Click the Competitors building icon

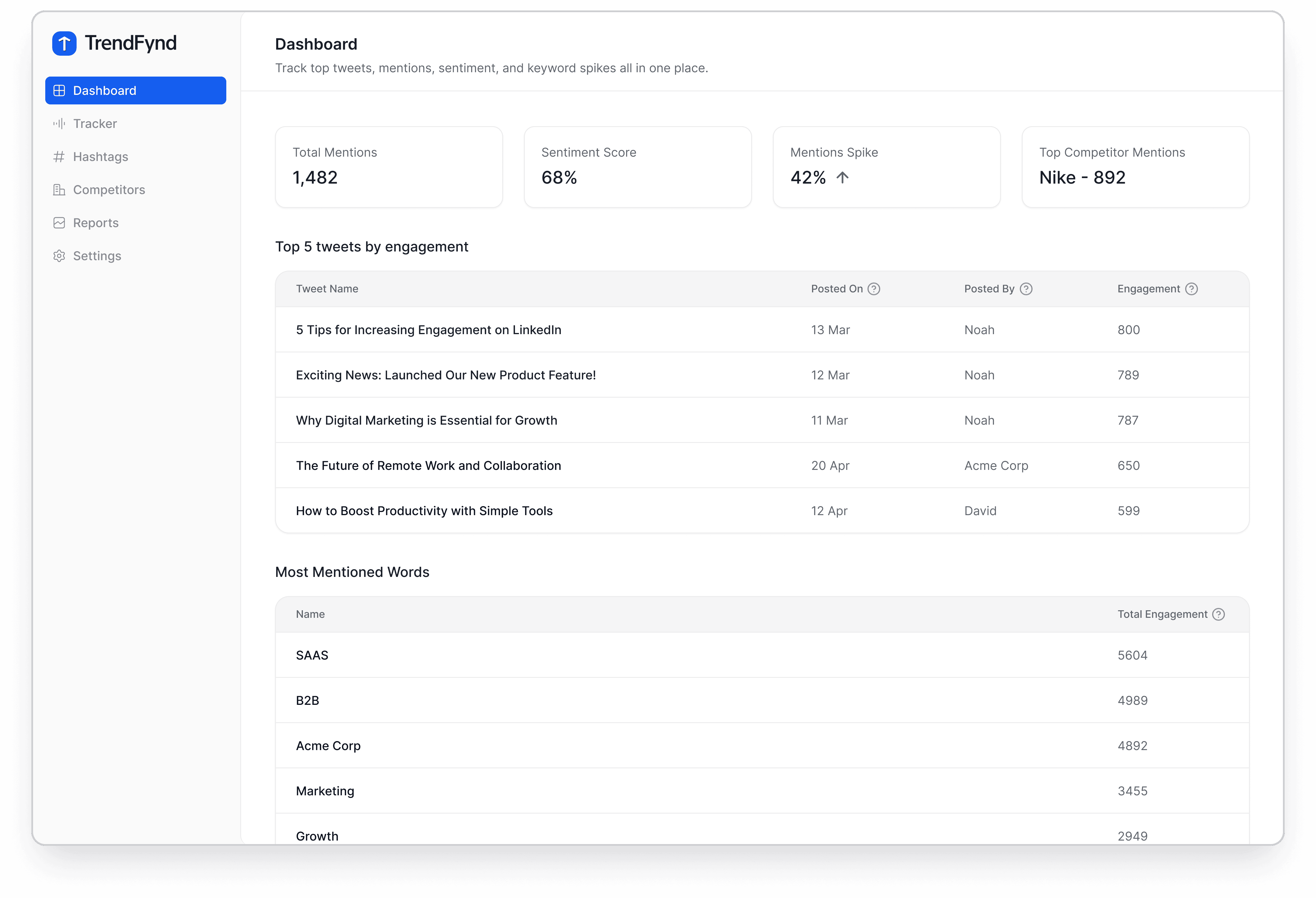coord(59,190)
